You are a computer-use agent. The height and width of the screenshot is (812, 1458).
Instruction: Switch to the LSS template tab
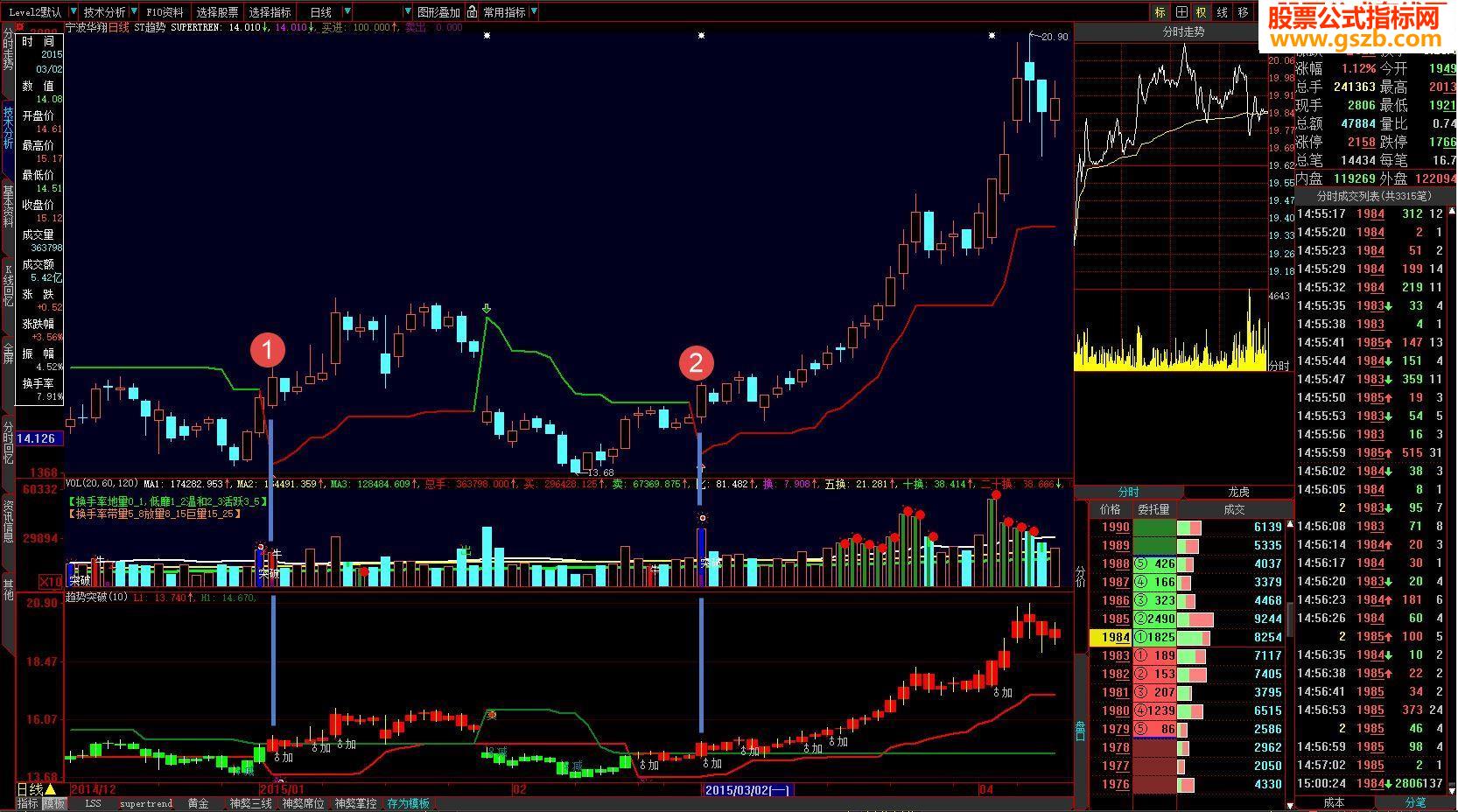click(93, 803)
